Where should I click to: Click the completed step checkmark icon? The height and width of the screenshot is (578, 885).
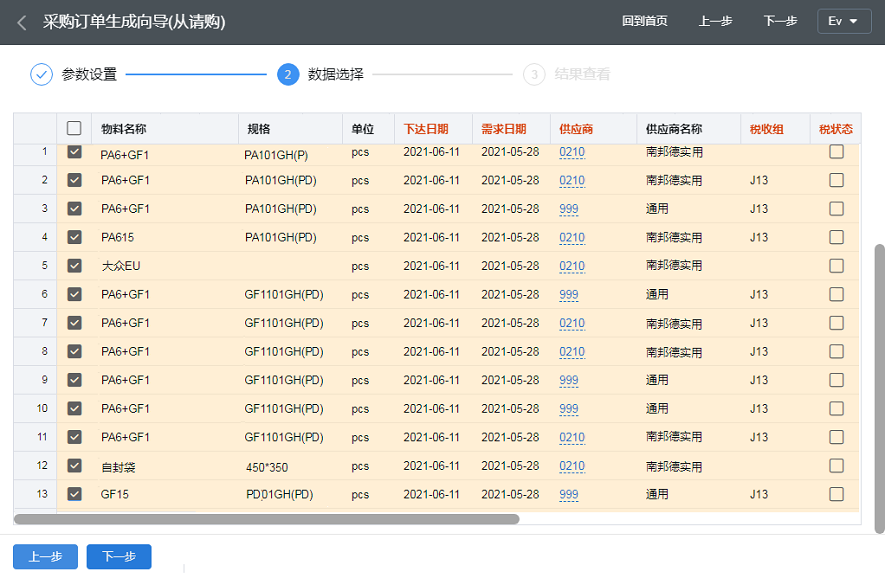41,74
